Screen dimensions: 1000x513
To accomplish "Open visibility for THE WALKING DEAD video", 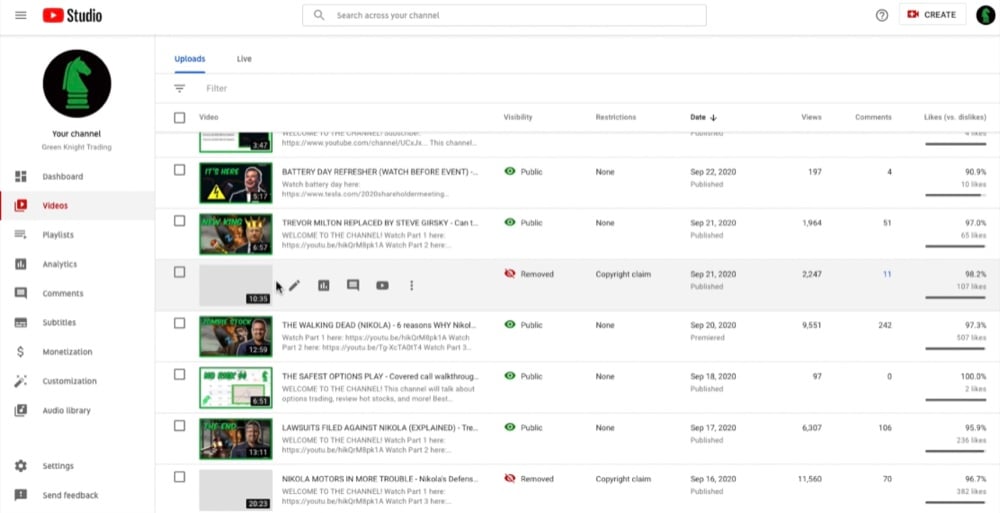I will [523, 325].
